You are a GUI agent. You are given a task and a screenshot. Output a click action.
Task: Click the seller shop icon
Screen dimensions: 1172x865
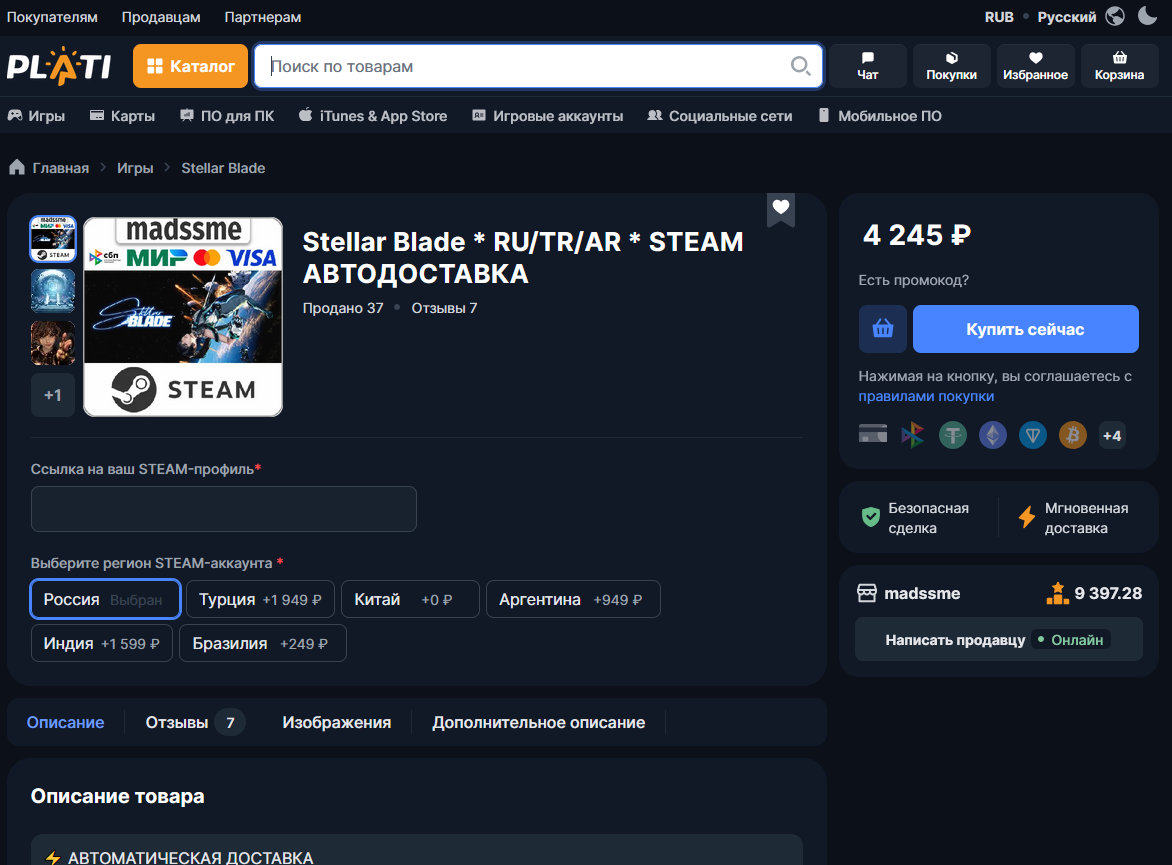tap(867, 594)
